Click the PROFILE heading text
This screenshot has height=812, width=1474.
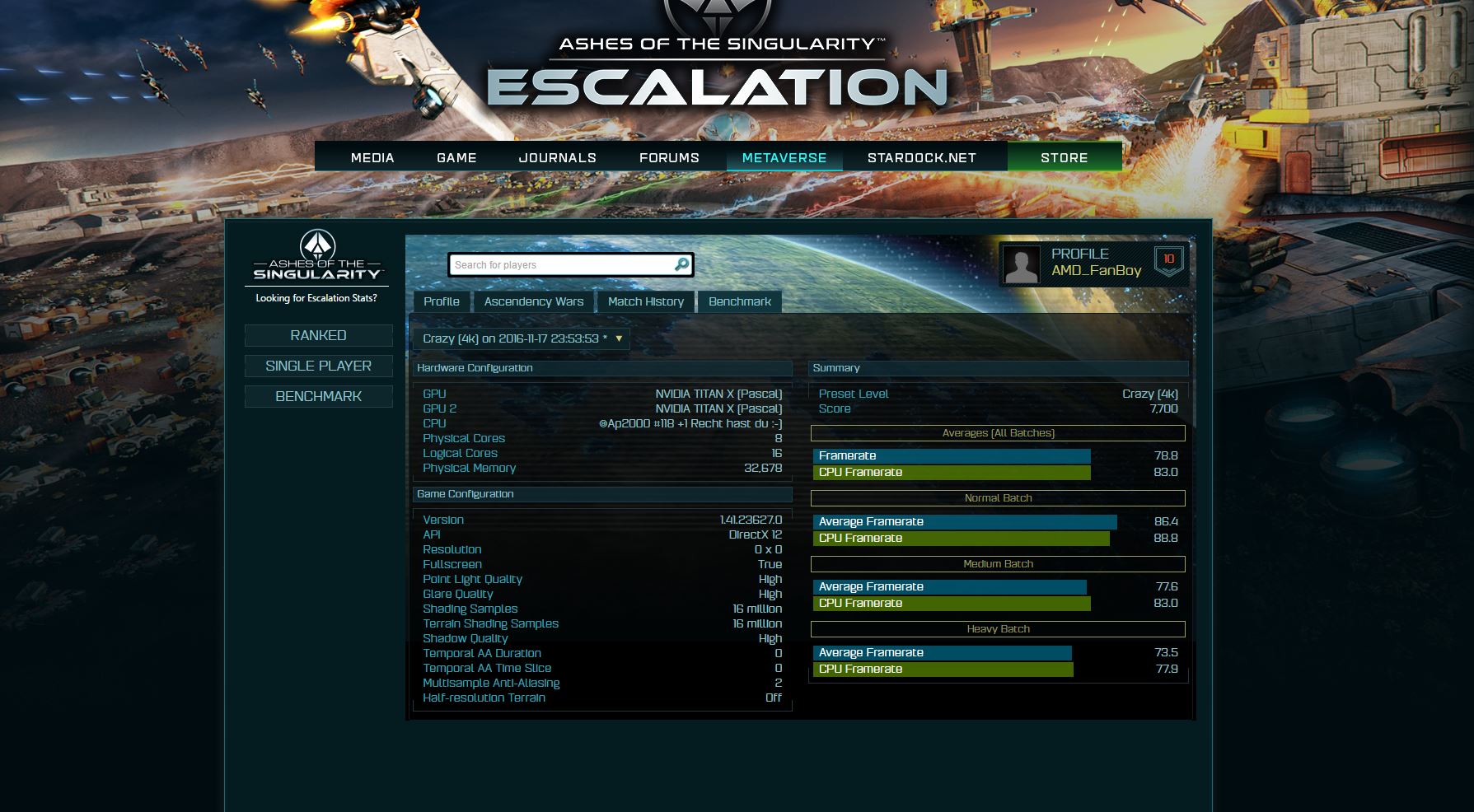tap(1079, 254)
